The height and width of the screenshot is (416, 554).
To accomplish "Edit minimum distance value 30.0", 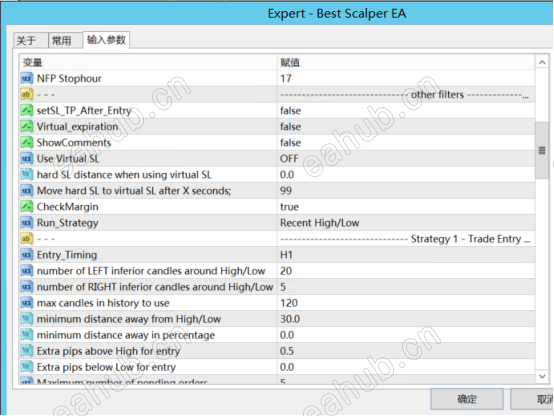I will coord(406,319).
